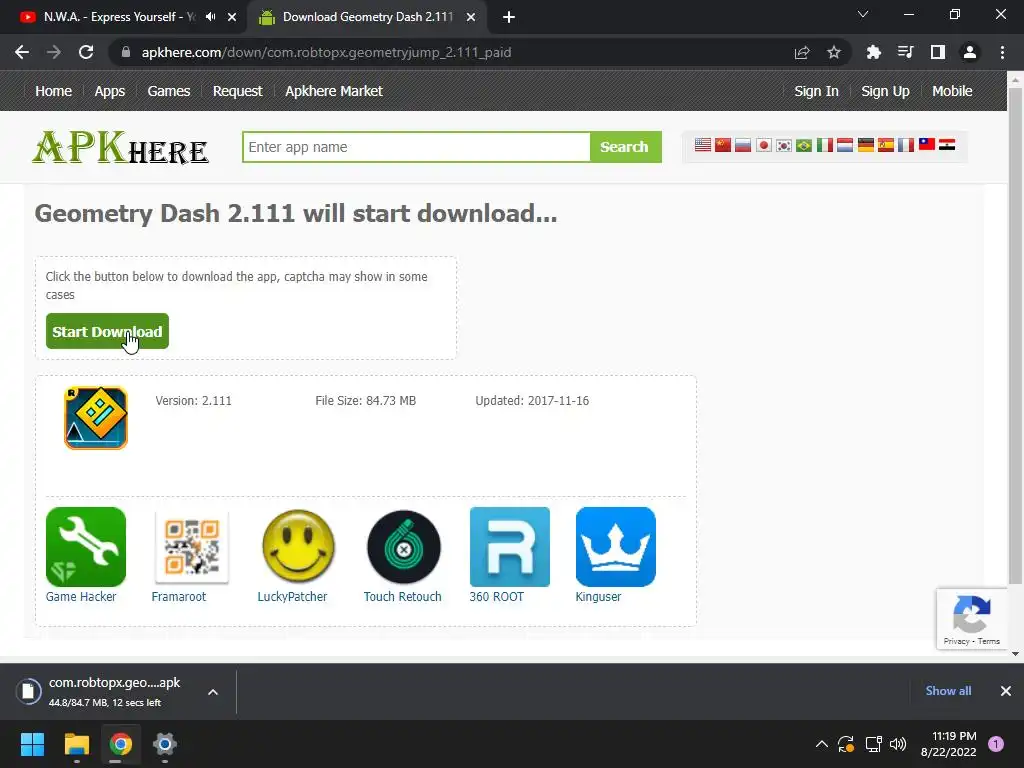The image size is (1024, 768).
Task: Select the Germany flag language
Action: pos(866,145)
